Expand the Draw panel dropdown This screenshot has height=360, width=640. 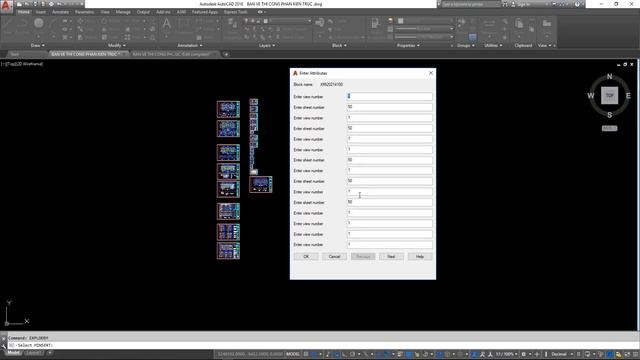[38, 45]
